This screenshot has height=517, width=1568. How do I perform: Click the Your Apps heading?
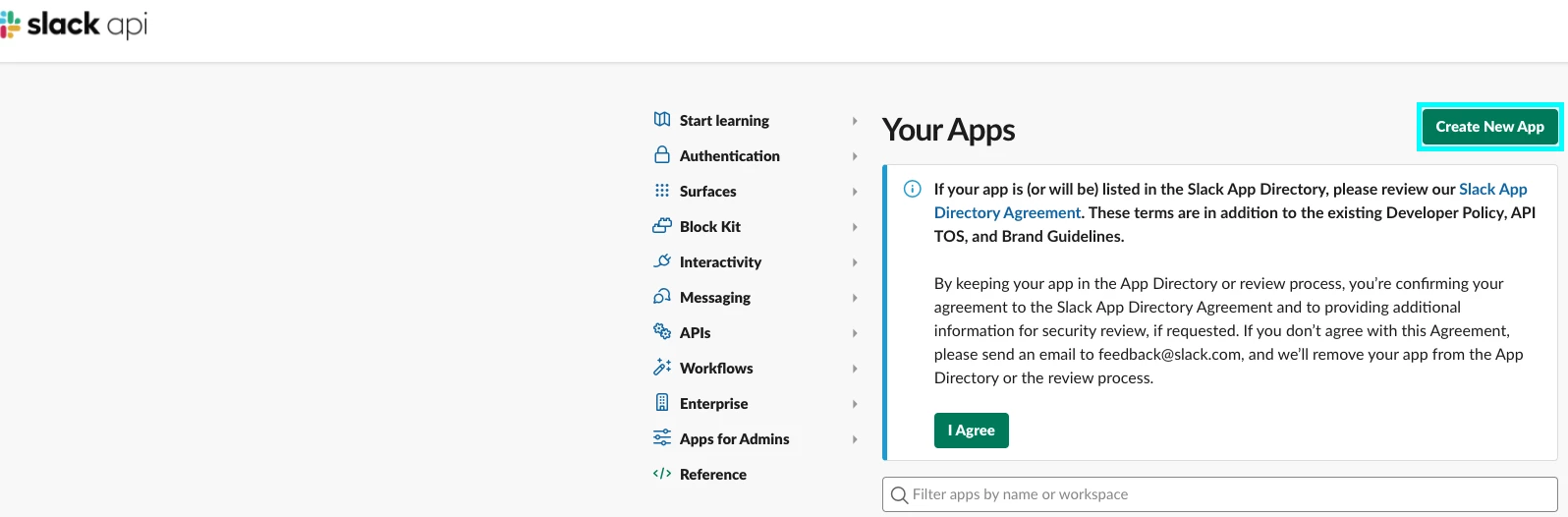click(949, 130)
